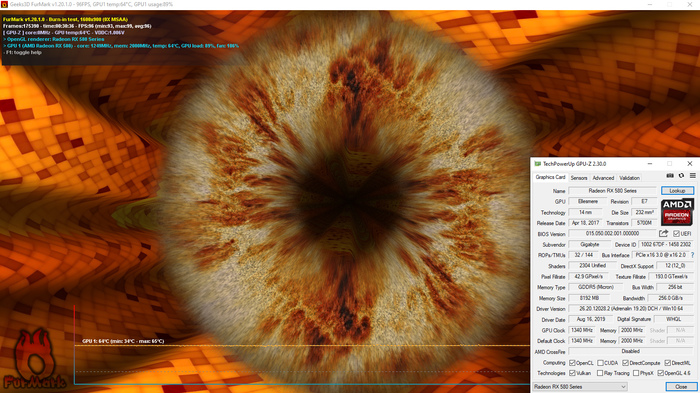700x393 pixels.
Task: Toggle the CUDA checkbox
Action: (600, 363)
